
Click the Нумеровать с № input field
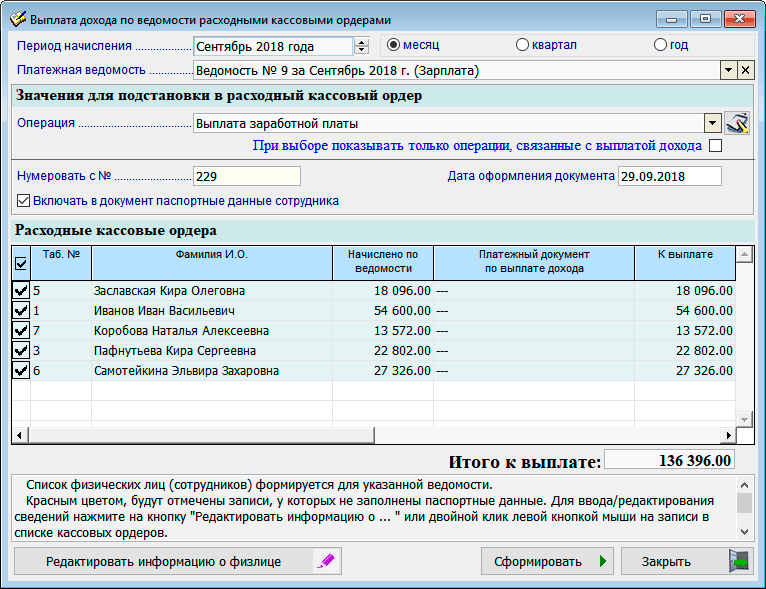pyautogui.click(x=247, y=176)
